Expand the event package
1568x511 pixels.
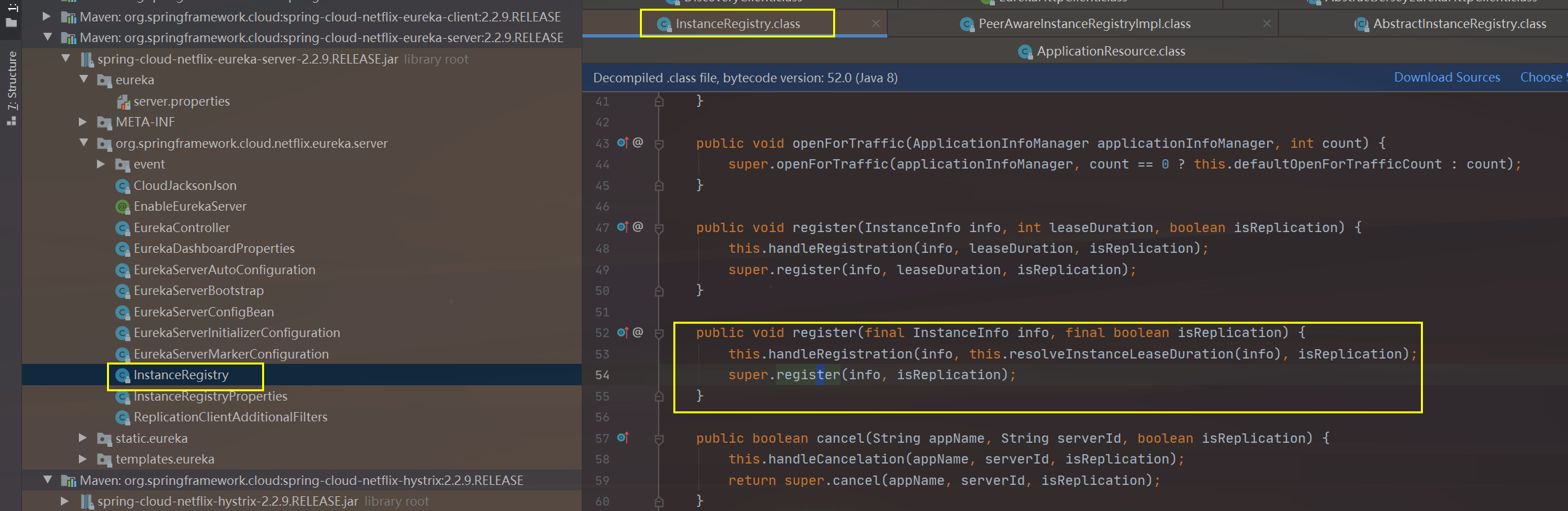[101, 164]
